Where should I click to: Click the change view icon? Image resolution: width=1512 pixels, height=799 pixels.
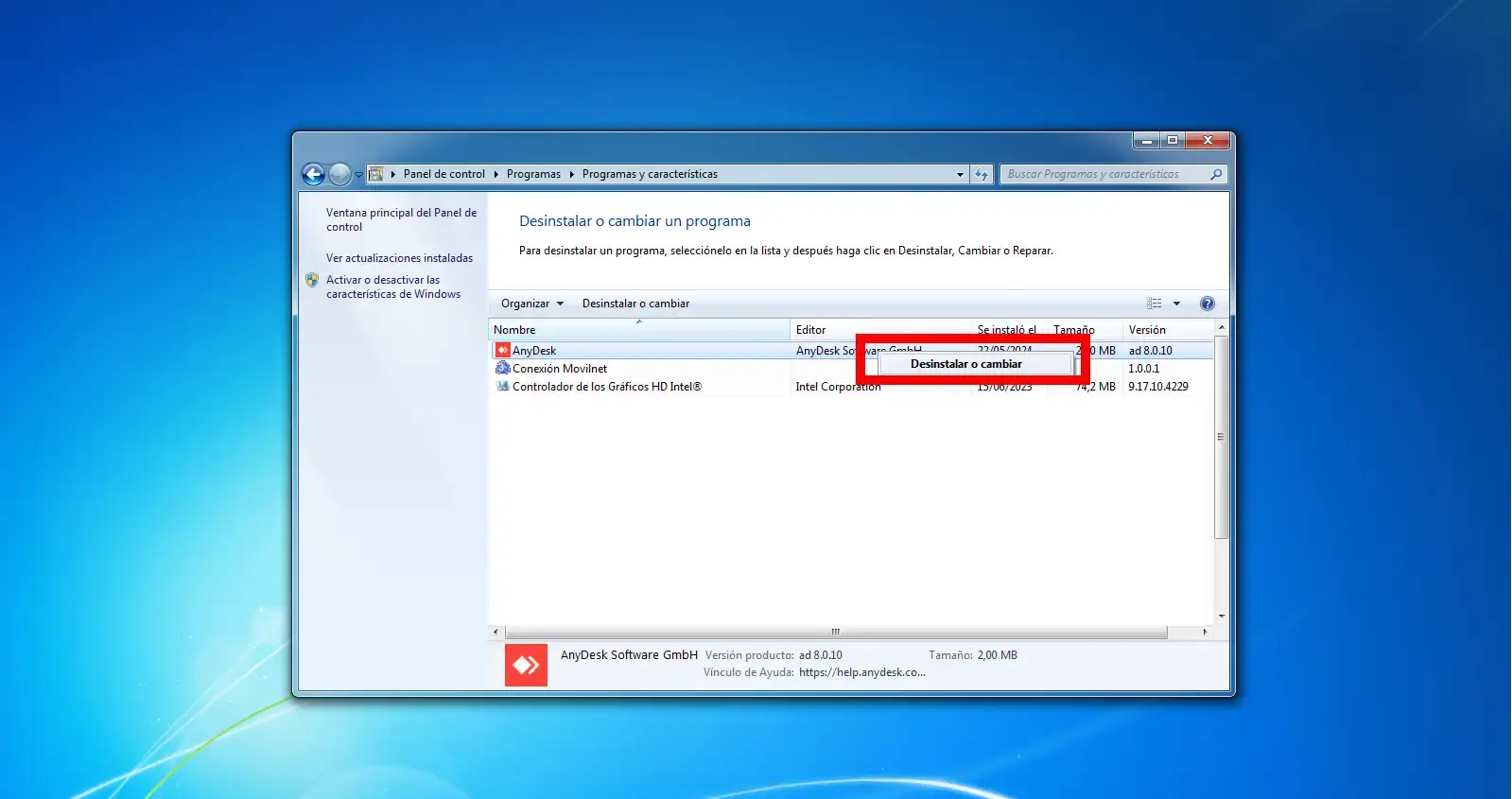pos(1155,304)
